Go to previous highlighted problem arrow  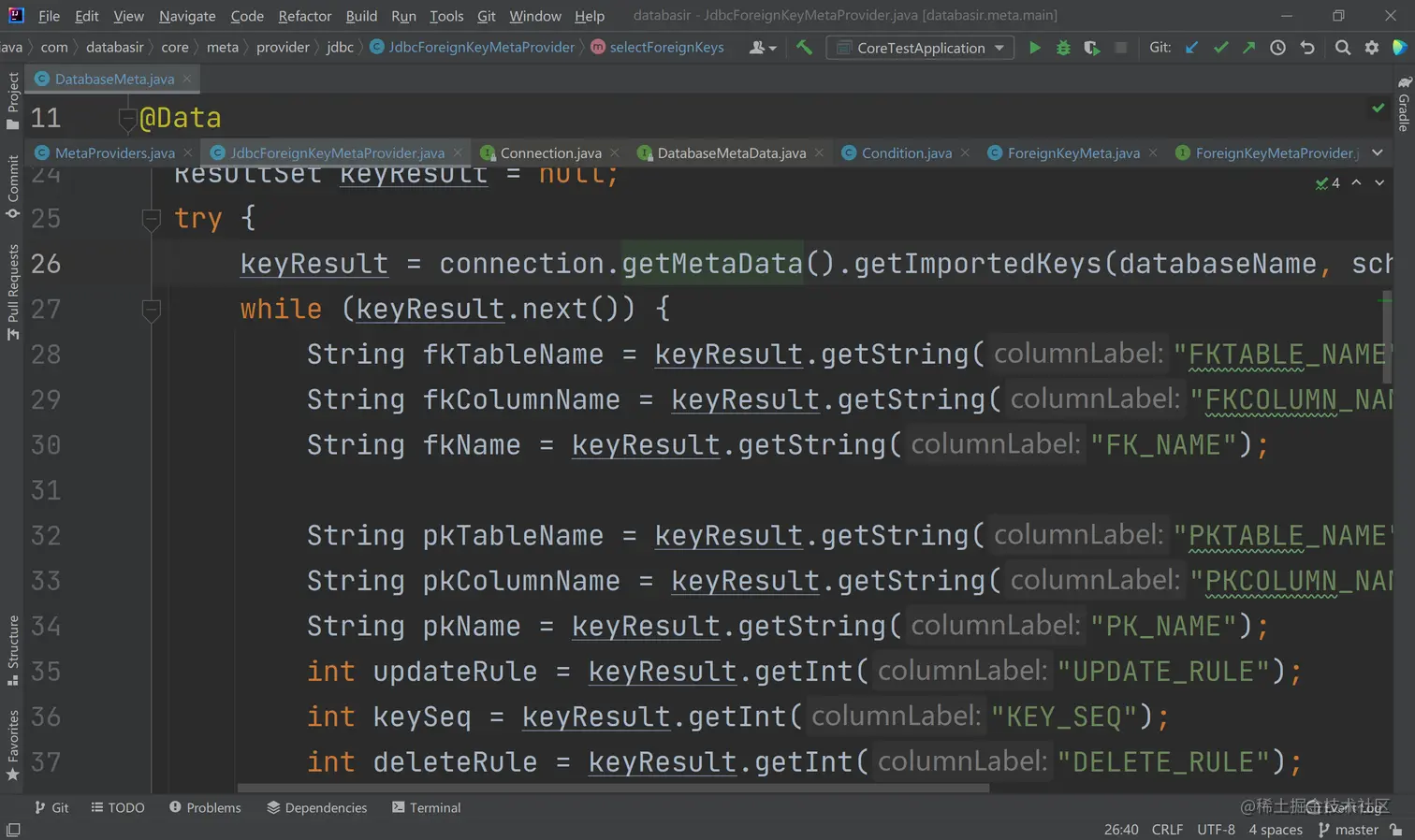1356,182
